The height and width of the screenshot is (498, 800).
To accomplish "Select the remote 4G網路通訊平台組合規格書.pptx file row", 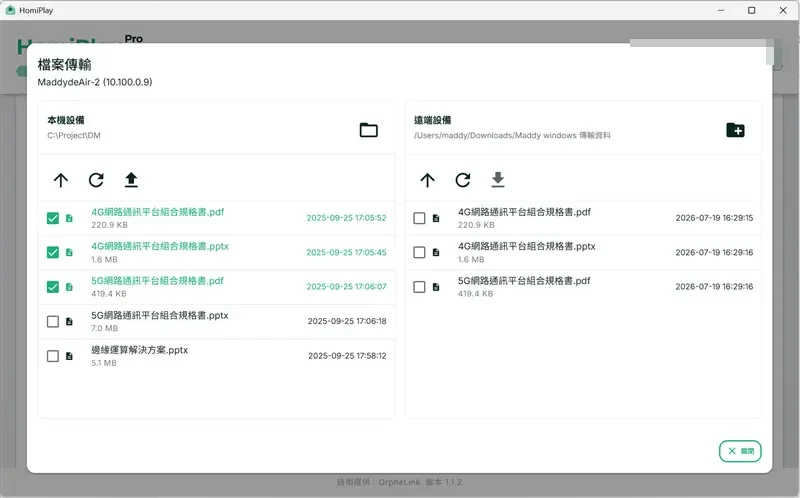I will point(583,253).
